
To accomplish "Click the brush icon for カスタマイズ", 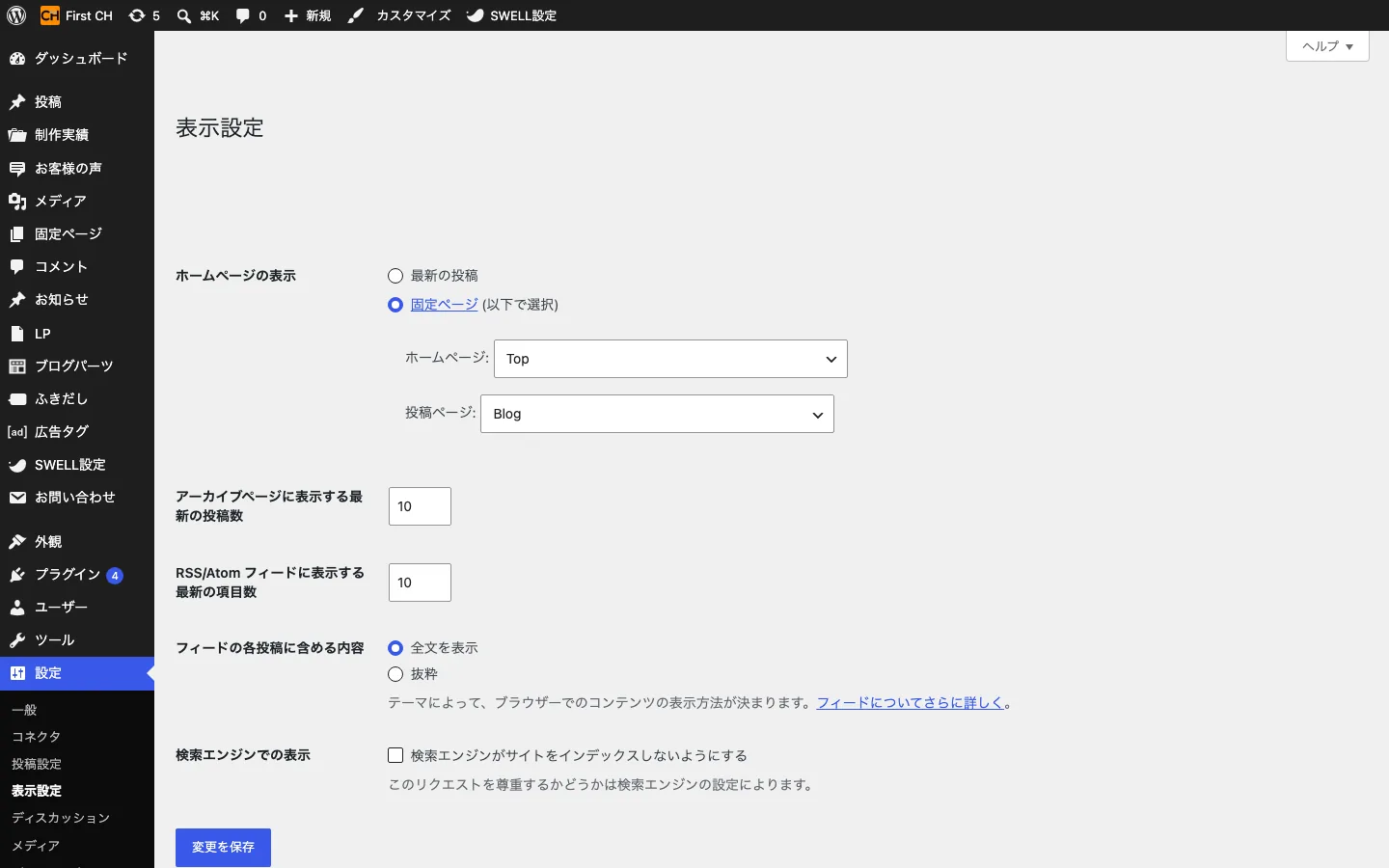I will (x=356, y=15).
